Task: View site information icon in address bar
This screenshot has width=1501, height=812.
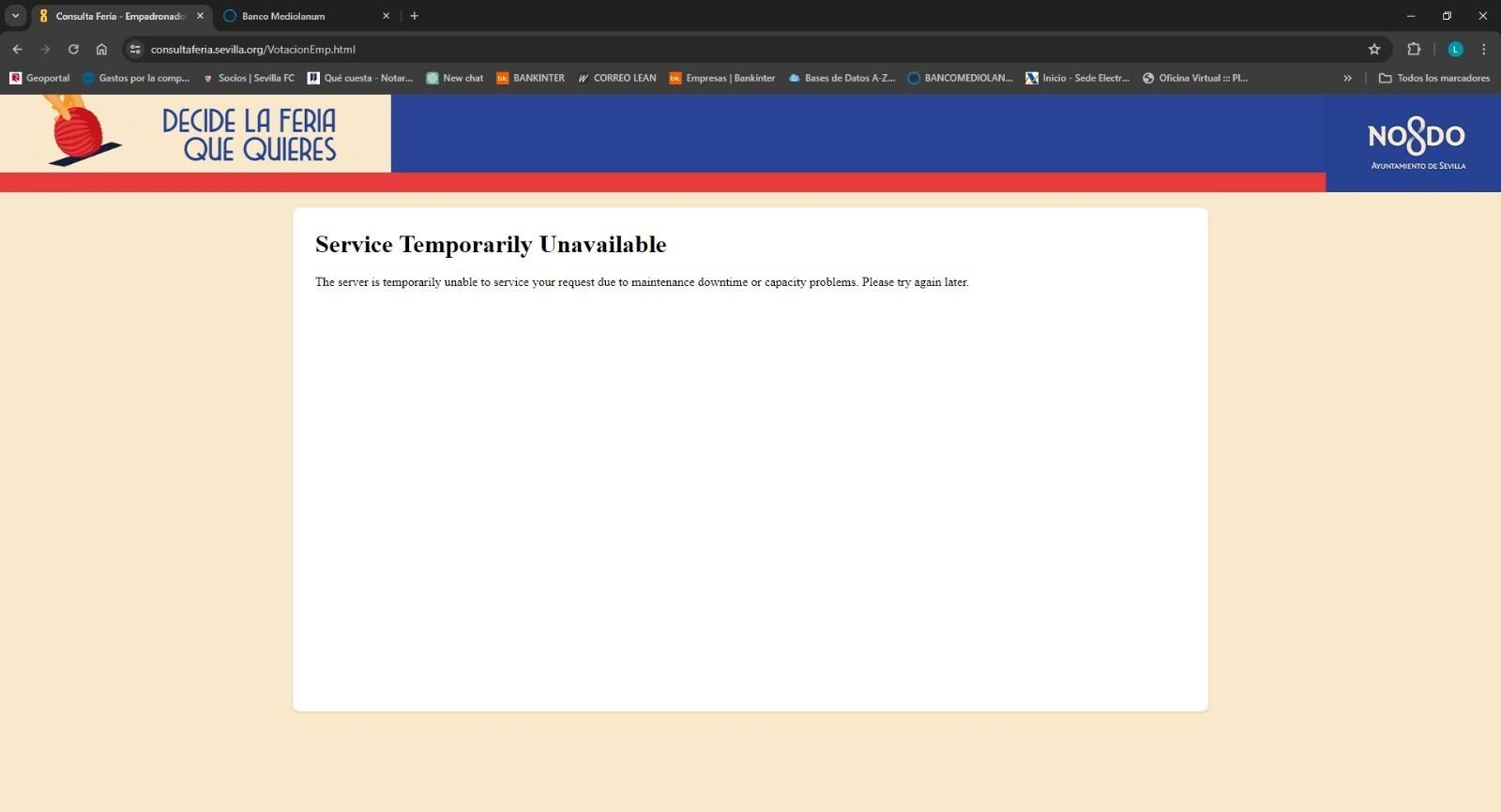Action: 135,50
